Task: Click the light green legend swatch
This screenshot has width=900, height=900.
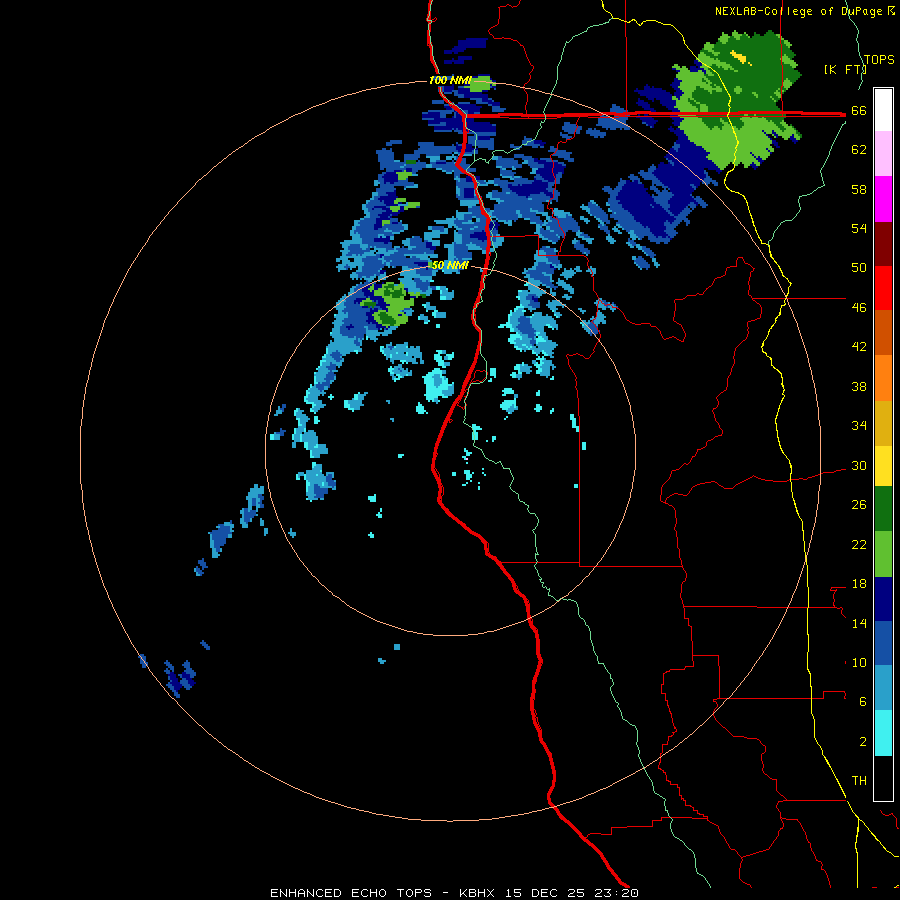Action: pos(883,553)
